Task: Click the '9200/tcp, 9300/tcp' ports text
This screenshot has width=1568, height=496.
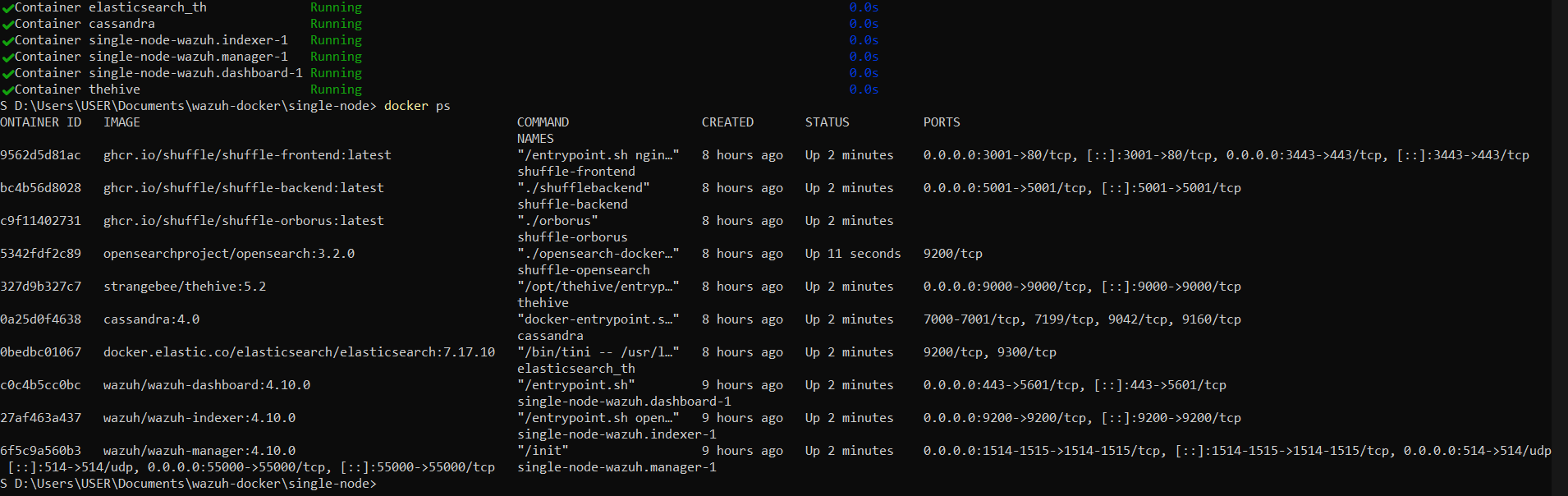Action: 990,352
